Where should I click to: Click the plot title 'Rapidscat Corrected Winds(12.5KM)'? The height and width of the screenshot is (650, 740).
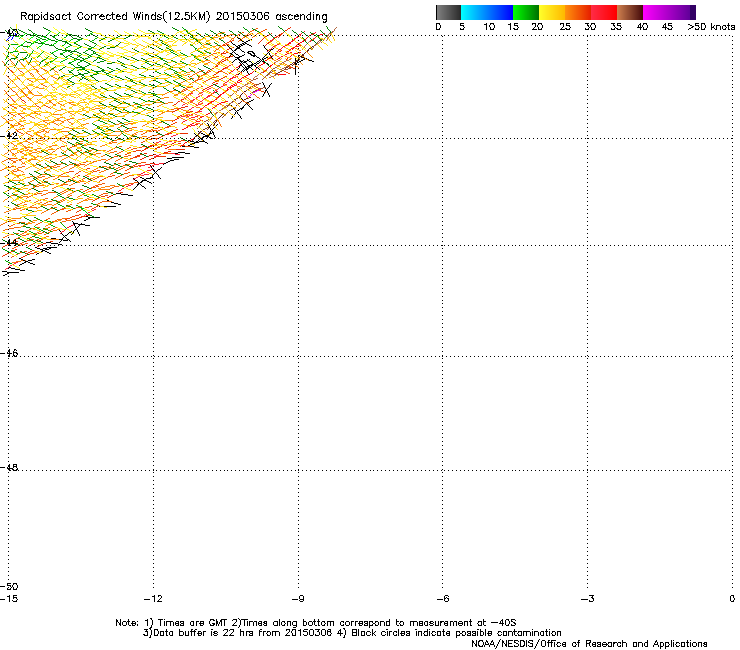tap(115, 17)
